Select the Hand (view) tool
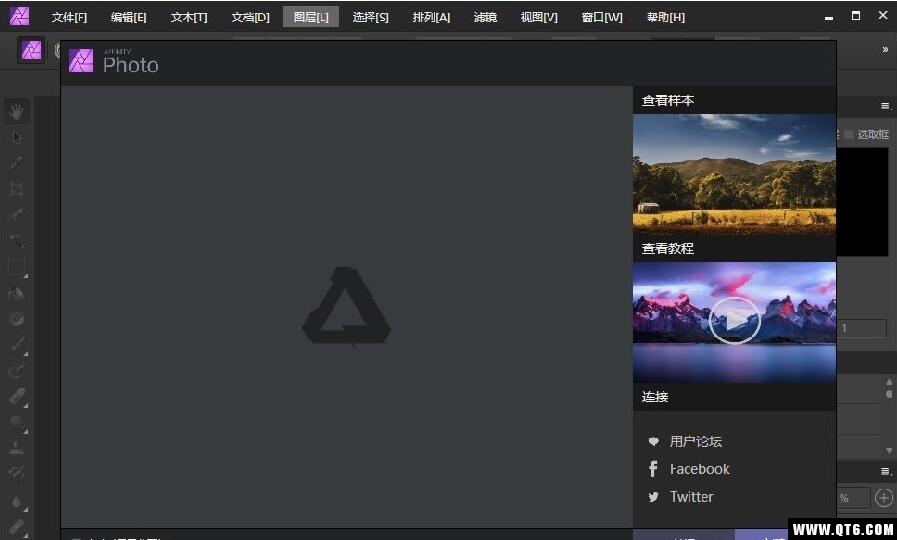The height and width of the screenshot is (540, 897). pos(17,111)
